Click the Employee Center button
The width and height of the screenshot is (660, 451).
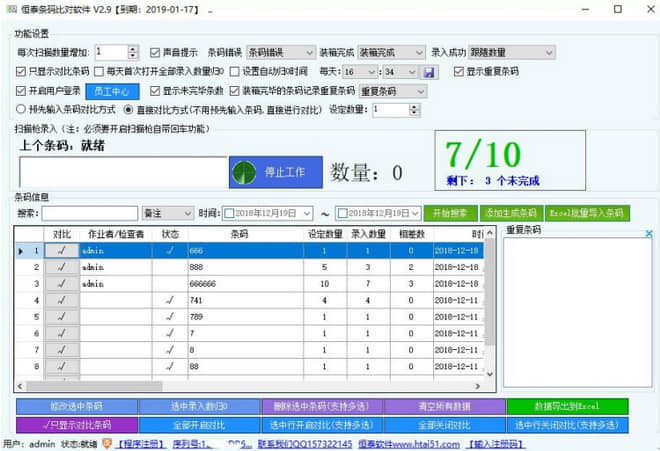[x=118, y=91]
